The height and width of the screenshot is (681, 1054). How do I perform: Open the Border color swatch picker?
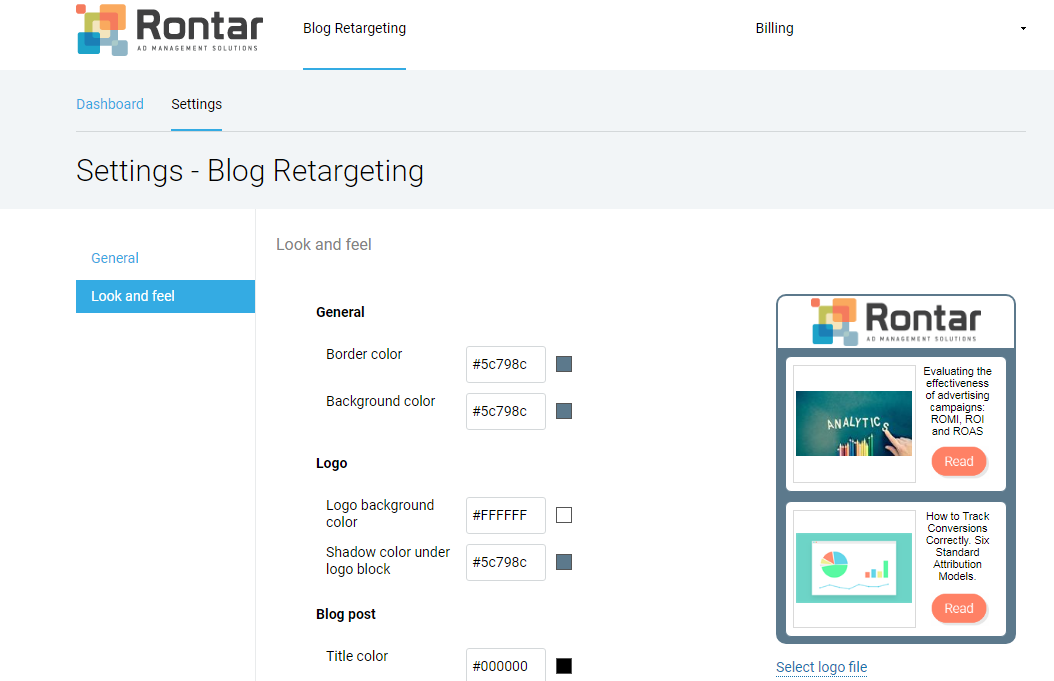(x=564, y=364)
